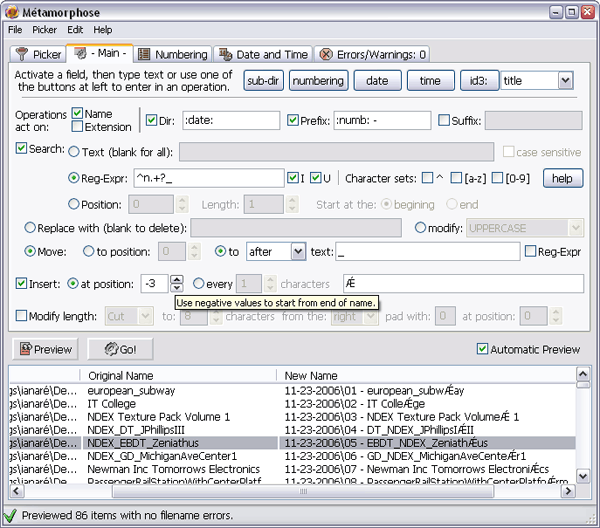Viewport: 600px width, 528px height.
Task: Enable the Extension checkbox
Action: click(78, 127)
